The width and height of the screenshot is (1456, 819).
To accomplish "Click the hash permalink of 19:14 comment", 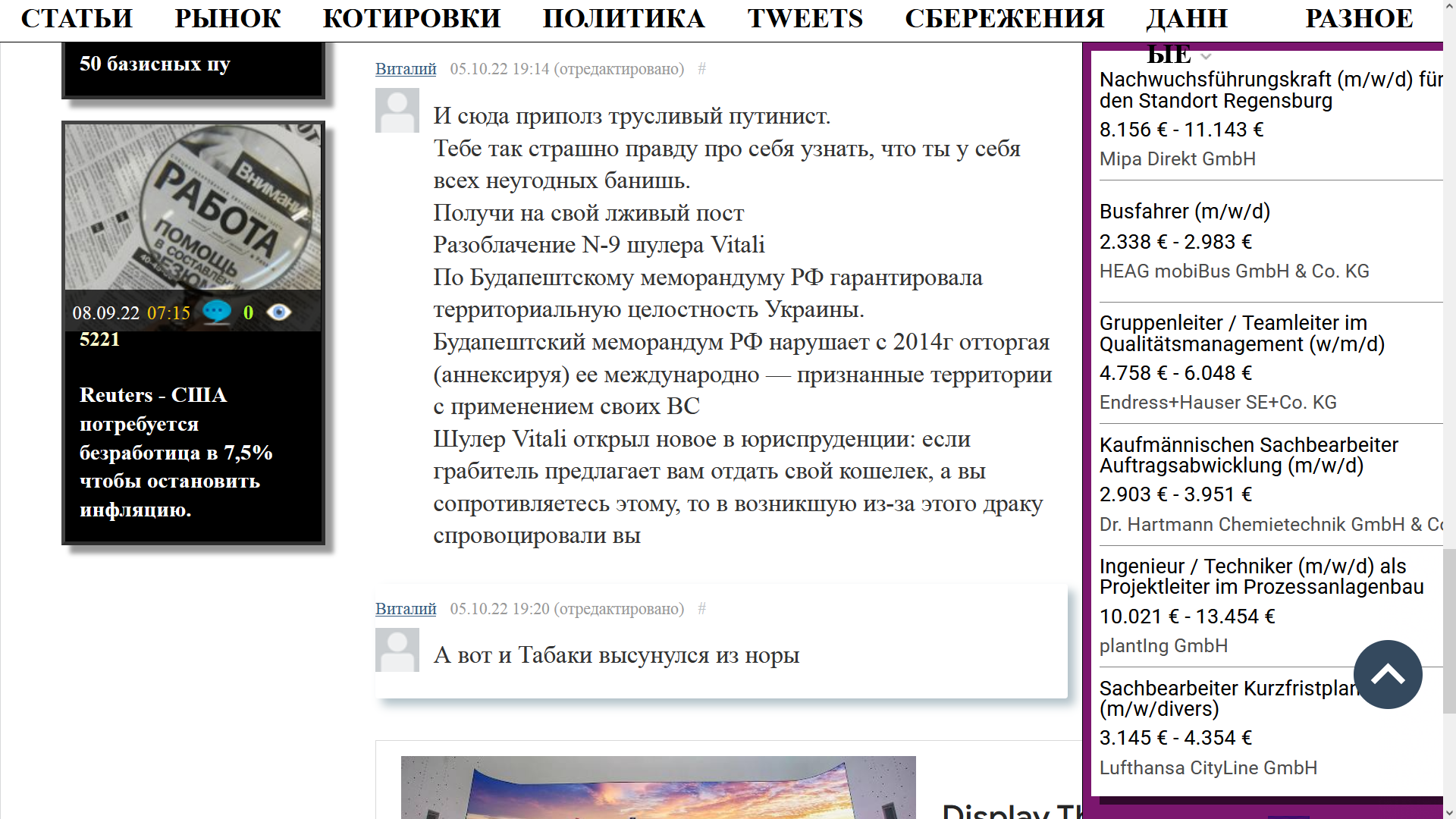I will pyautogui.click(x=701, y=69).
